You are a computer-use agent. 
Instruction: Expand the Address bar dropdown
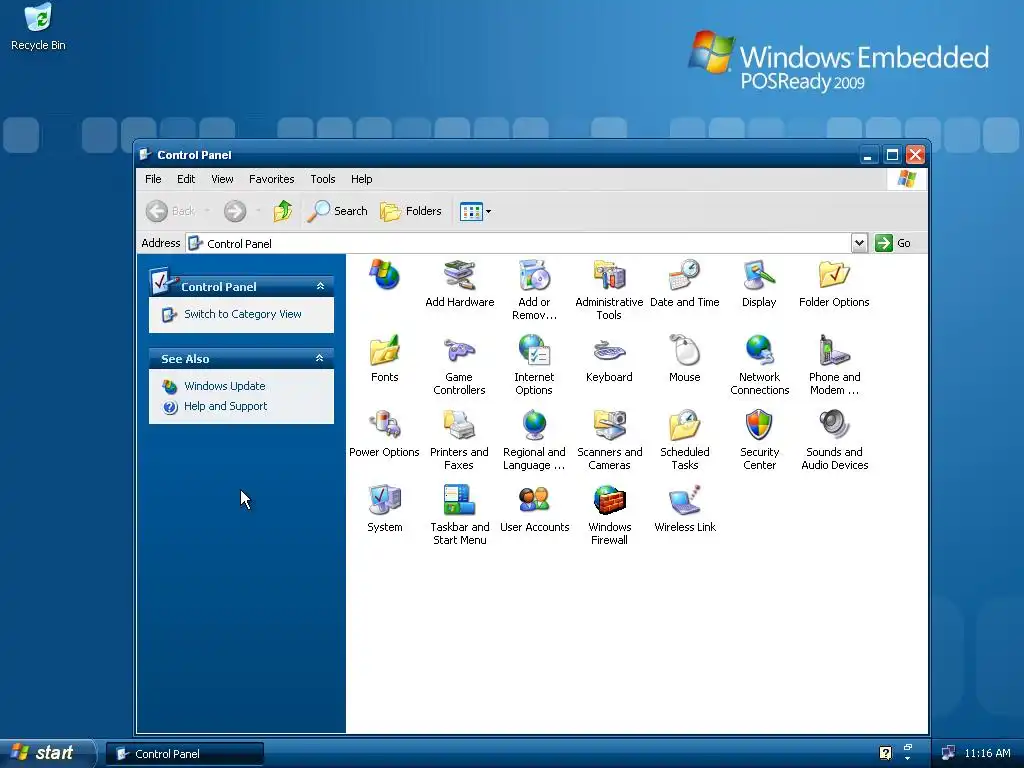tap(859, 243)
